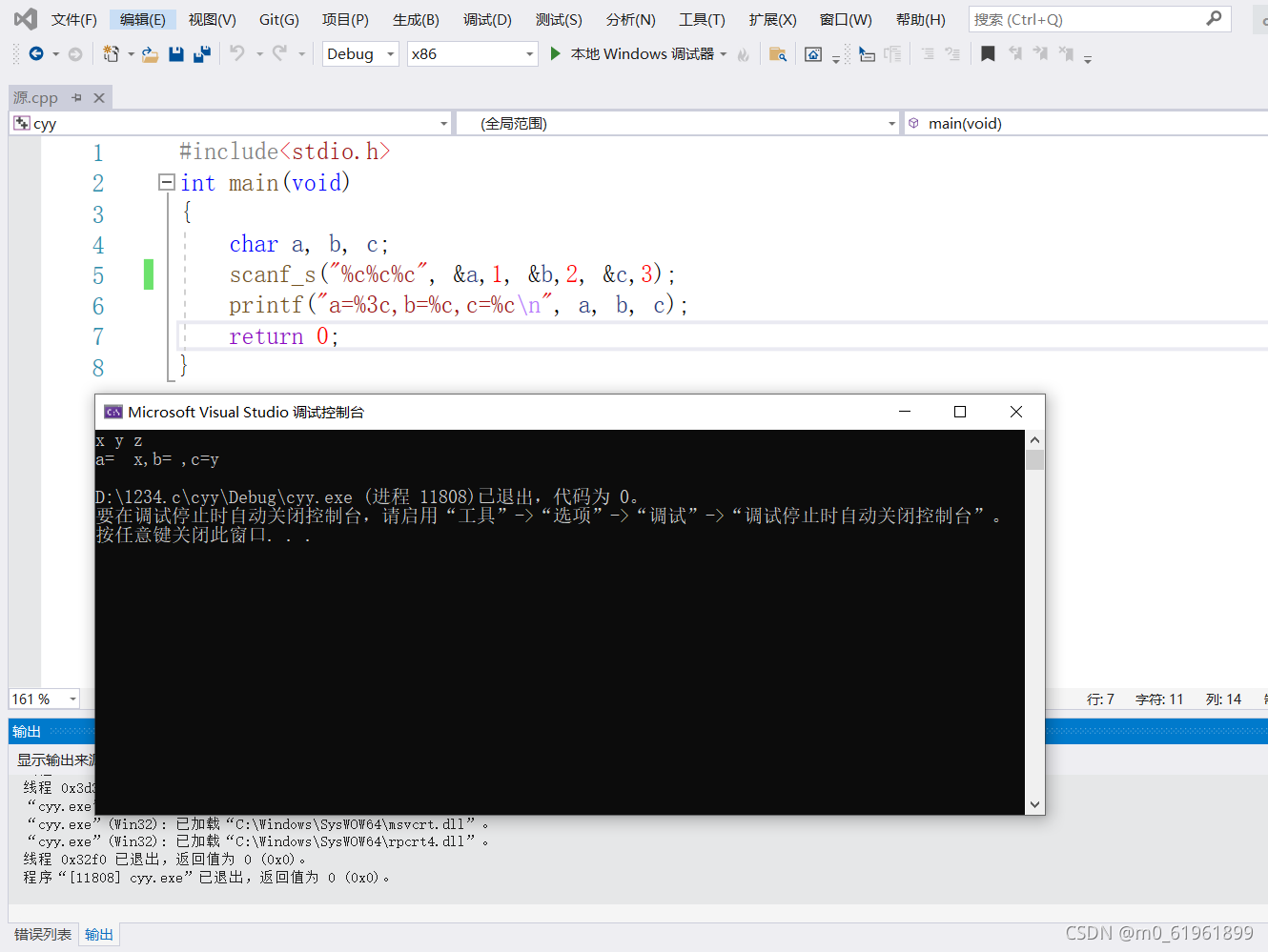Image resolution: width=1268 pixels, height=952 pixels.
Task: Click the Save All disks icon
Action: pos(201,54)
